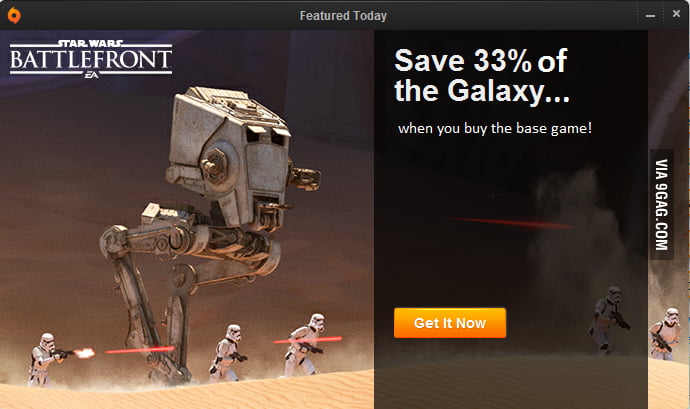Click the running stormtrooper beside red laser
The image size is (690, 409).
click(x=304, y=345)
